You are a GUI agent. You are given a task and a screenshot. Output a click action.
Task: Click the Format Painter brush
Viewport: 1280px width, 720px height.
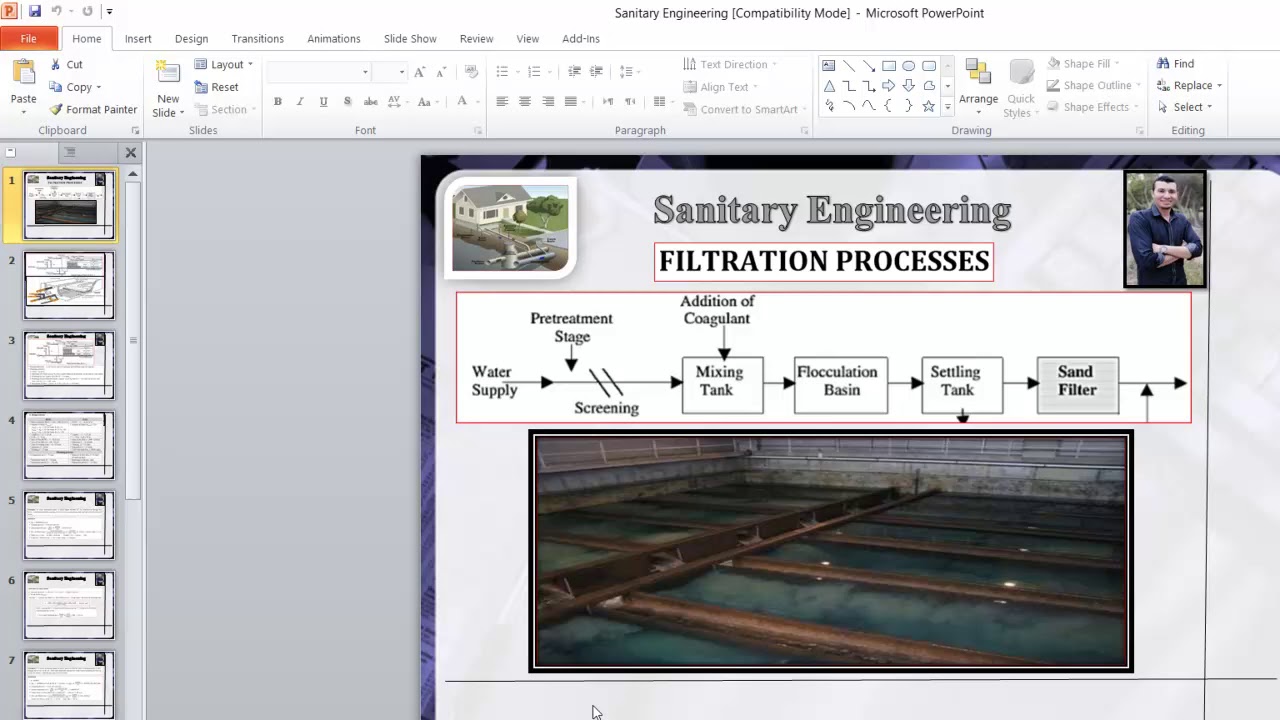[x=56, y=109]
